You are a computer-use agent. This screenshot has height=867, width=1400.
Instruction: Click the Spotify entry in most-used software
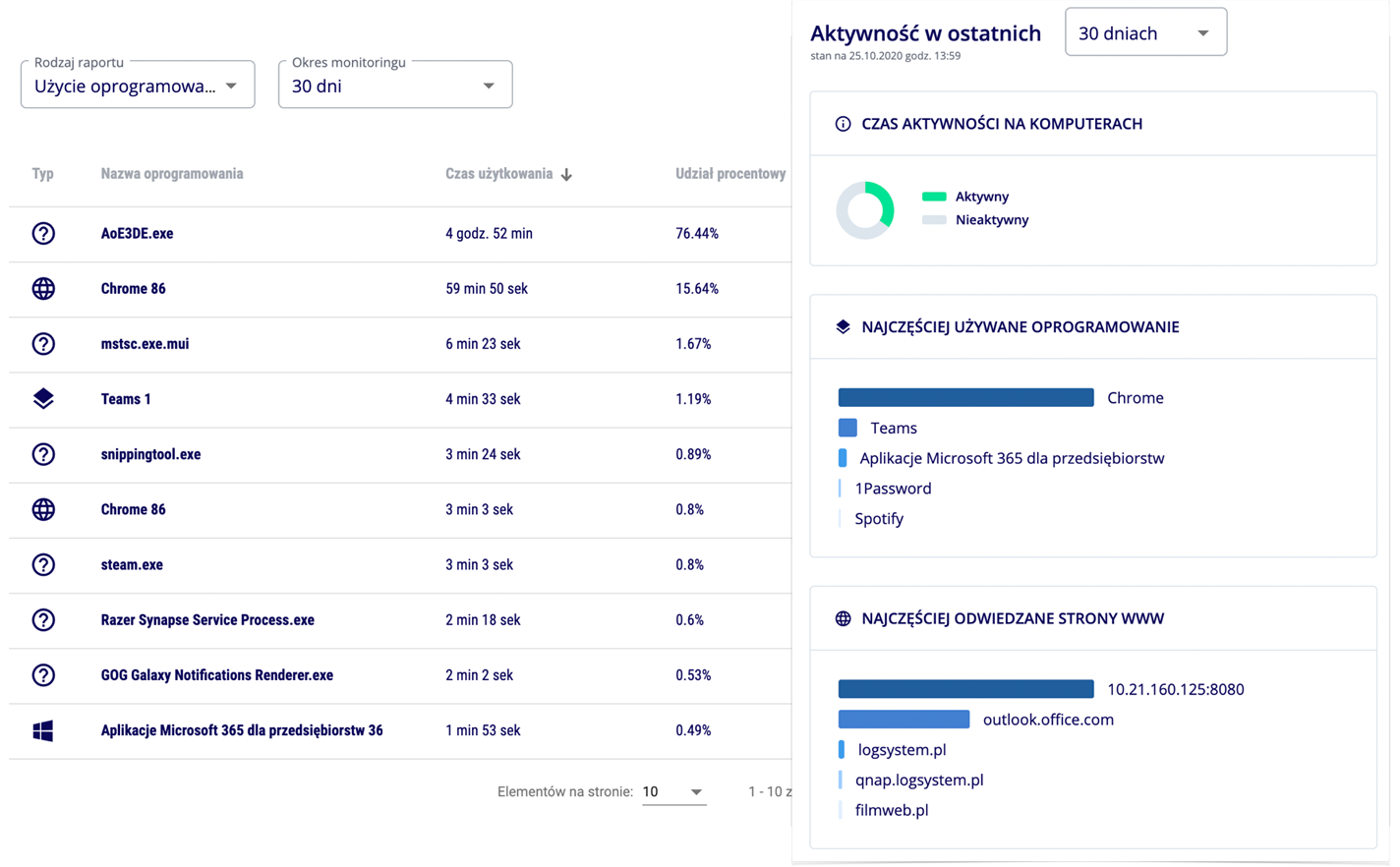pyautogui.click(x=879, y=519)
